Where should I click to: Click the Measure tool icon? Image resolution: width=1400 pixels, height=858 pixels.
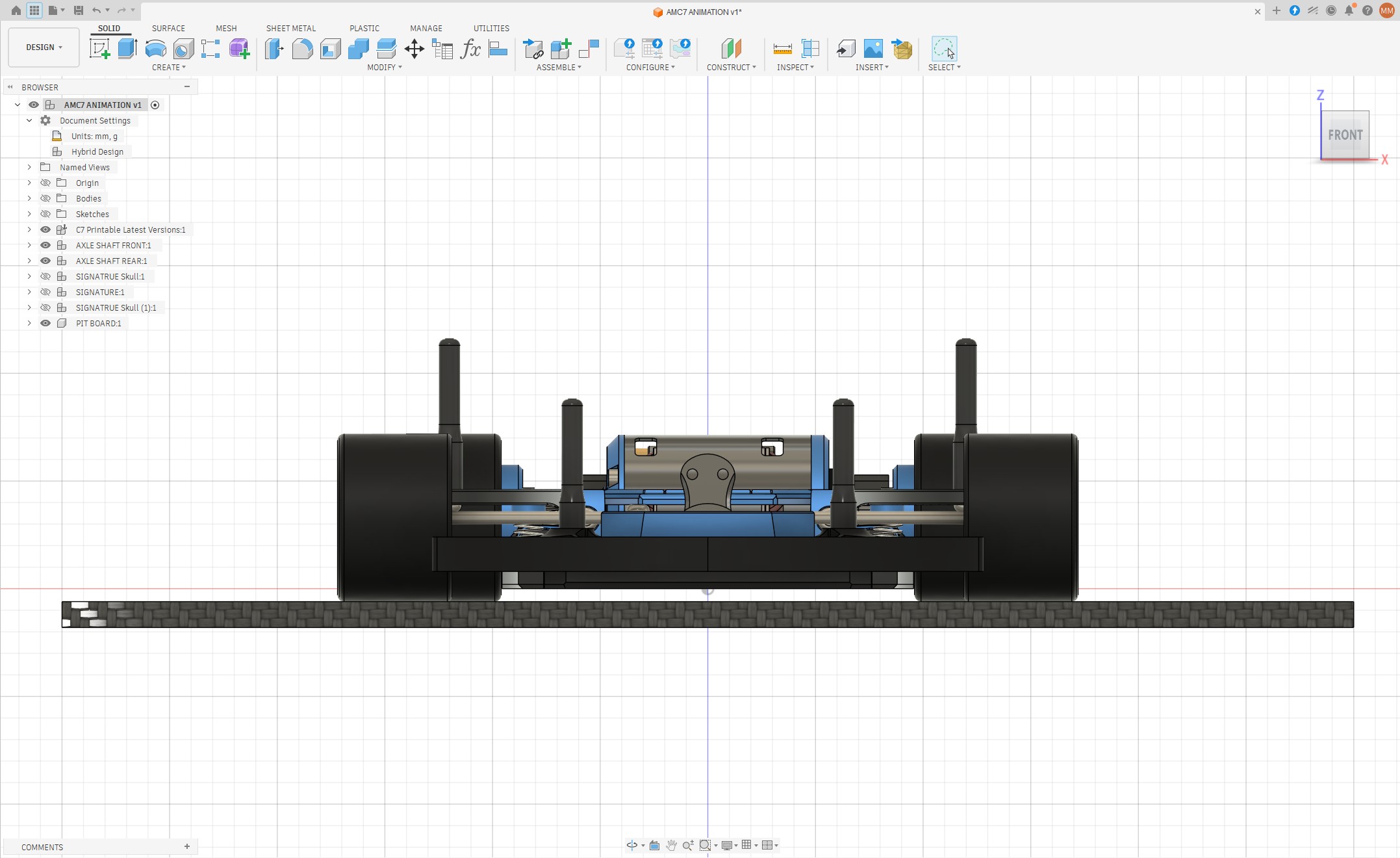[782, 49]
